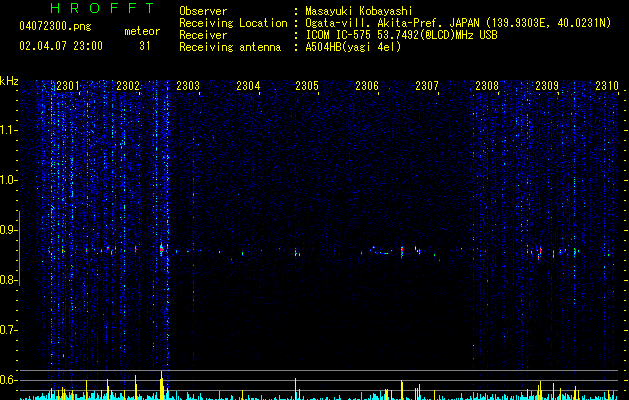Click the 2306 time marker
This screenshot has width=629, height=400.
pos(367,86)
